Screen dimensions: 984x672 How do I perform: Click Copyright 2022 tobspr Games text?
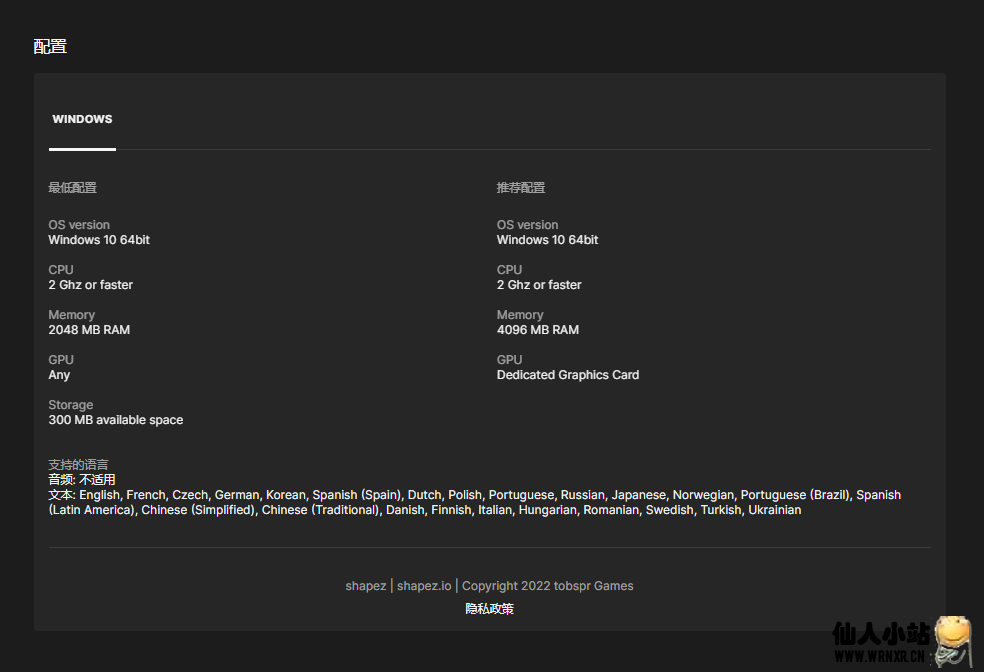coord(547,586)
